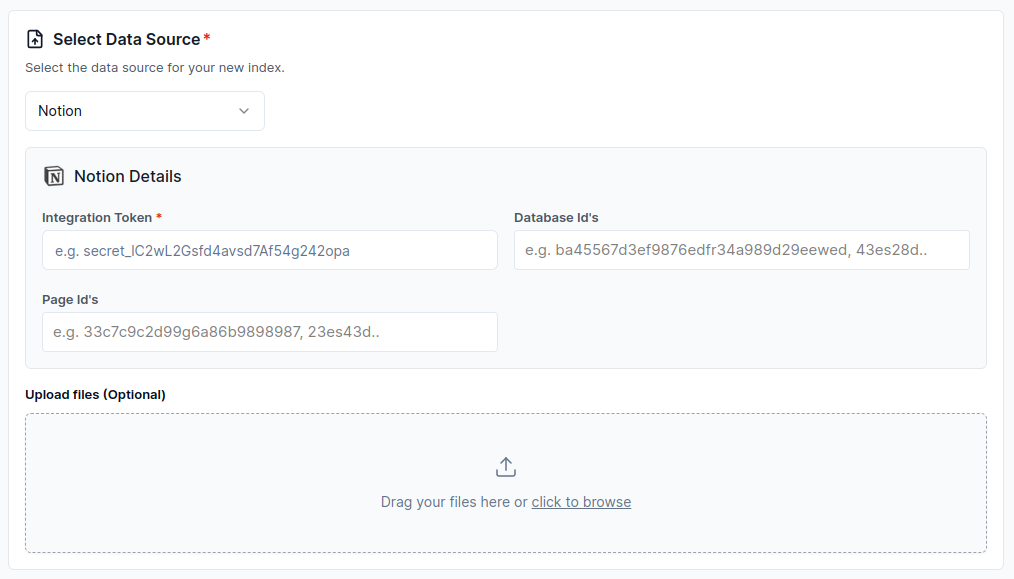The width and height of the screenshot is (1014, 579).
Task: Focus the Page Id's input field
Action: (270, 332)
